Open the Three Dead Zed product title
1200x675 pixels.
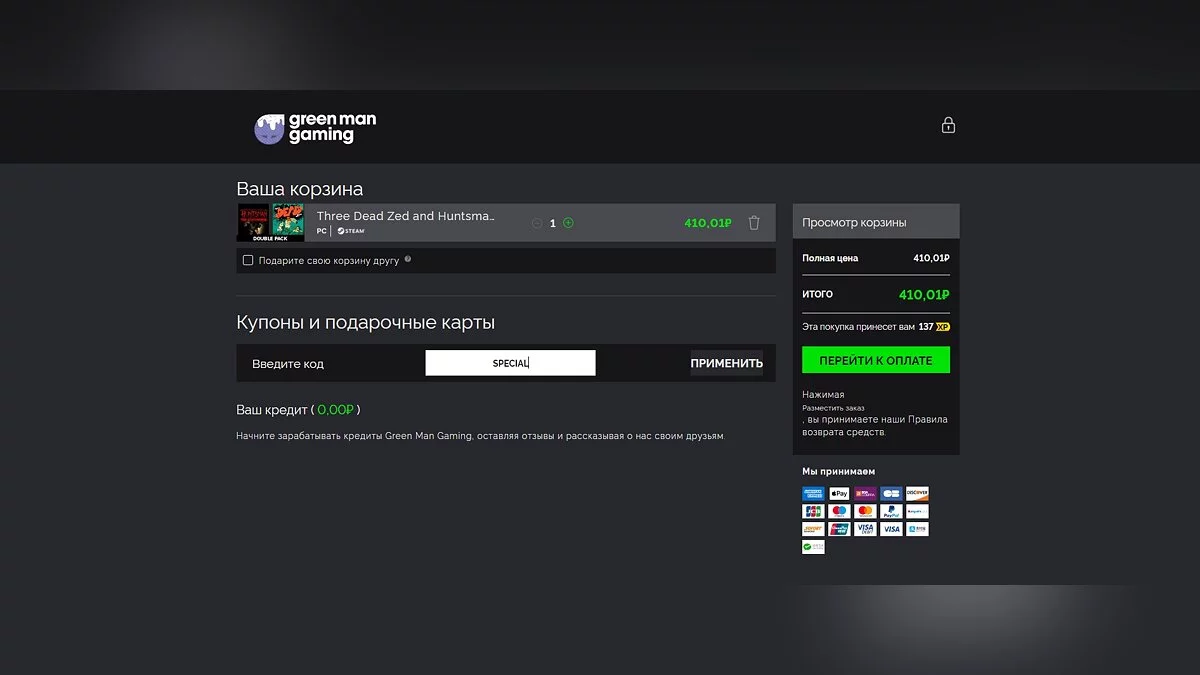(405, 216)
